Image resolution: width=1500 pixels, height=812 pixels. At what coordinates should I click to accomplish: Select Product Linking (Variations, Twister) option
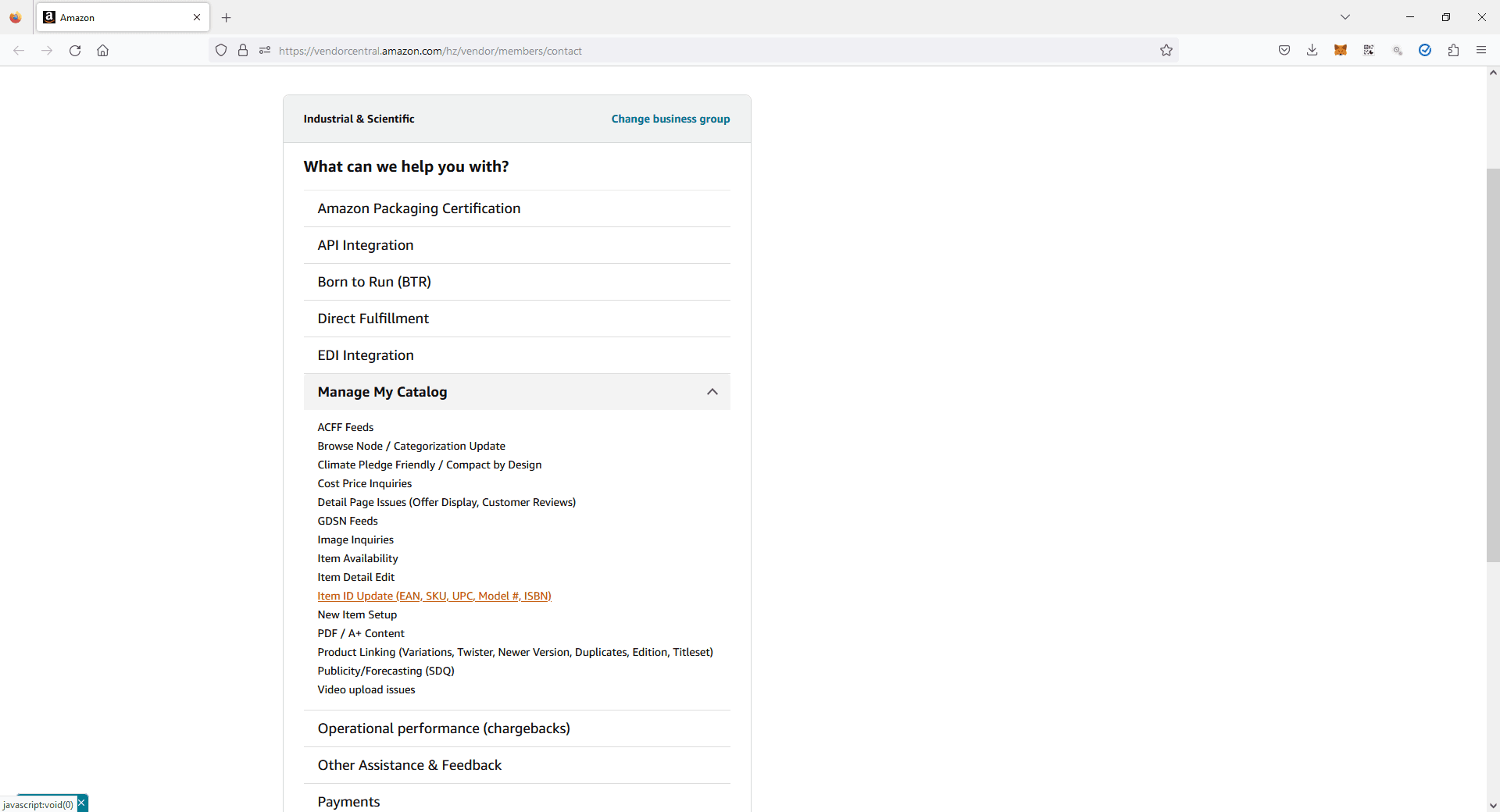pyautogui.click(x=515, y=652)
